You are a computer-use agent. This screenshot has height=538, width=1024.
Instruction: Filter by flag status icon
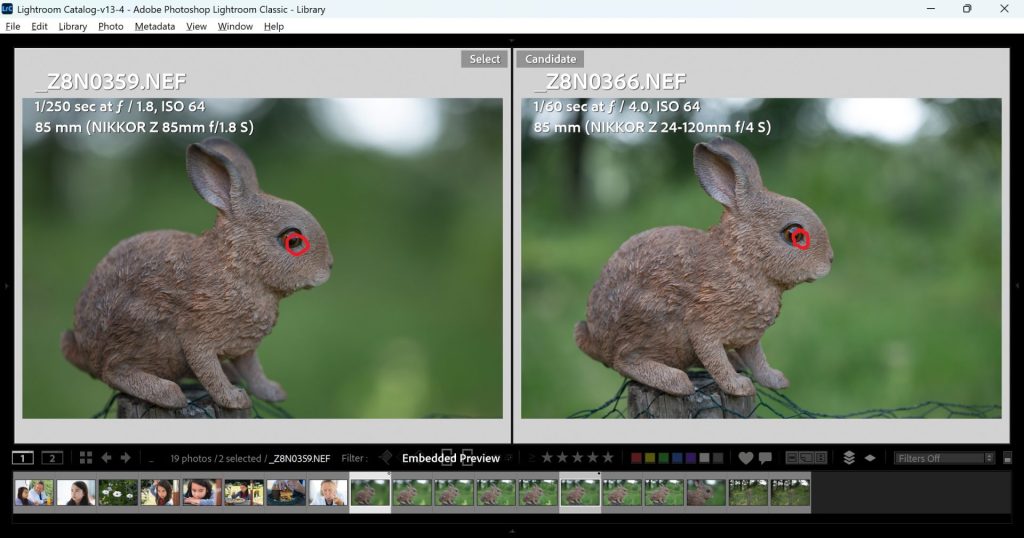coord(386,458)
